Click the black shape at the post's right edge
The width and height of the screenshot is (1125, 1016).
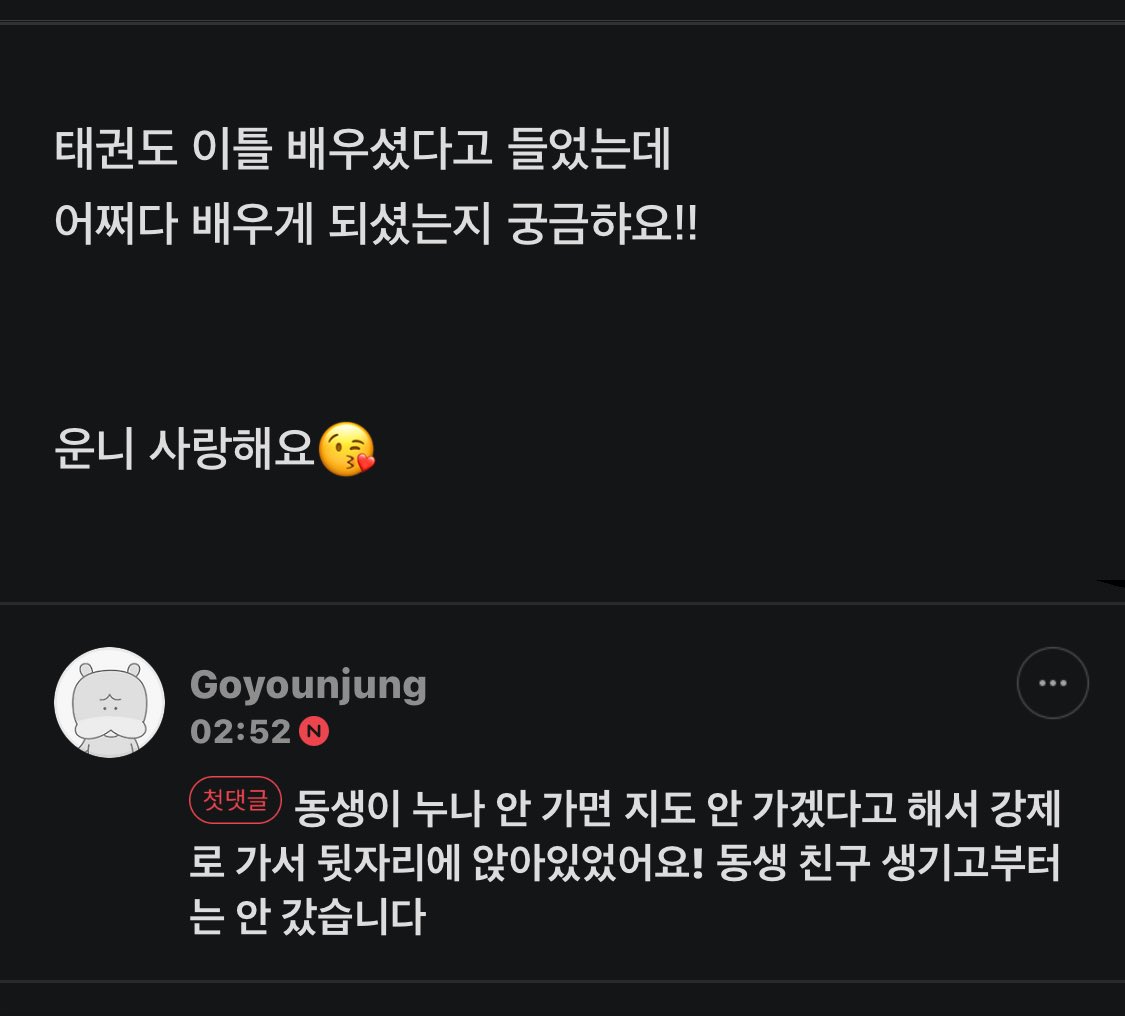(1111, 583)
